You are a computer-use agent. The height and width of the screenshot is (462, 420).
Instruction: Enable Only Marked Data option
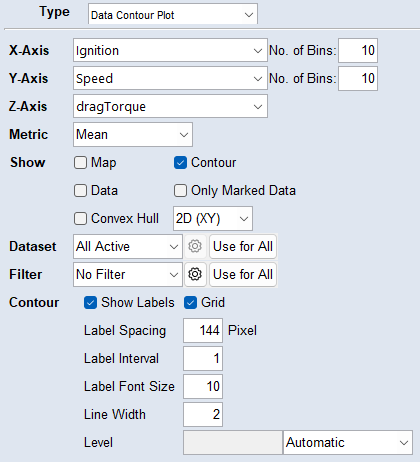pyautogui.click(x=180, y=191)
